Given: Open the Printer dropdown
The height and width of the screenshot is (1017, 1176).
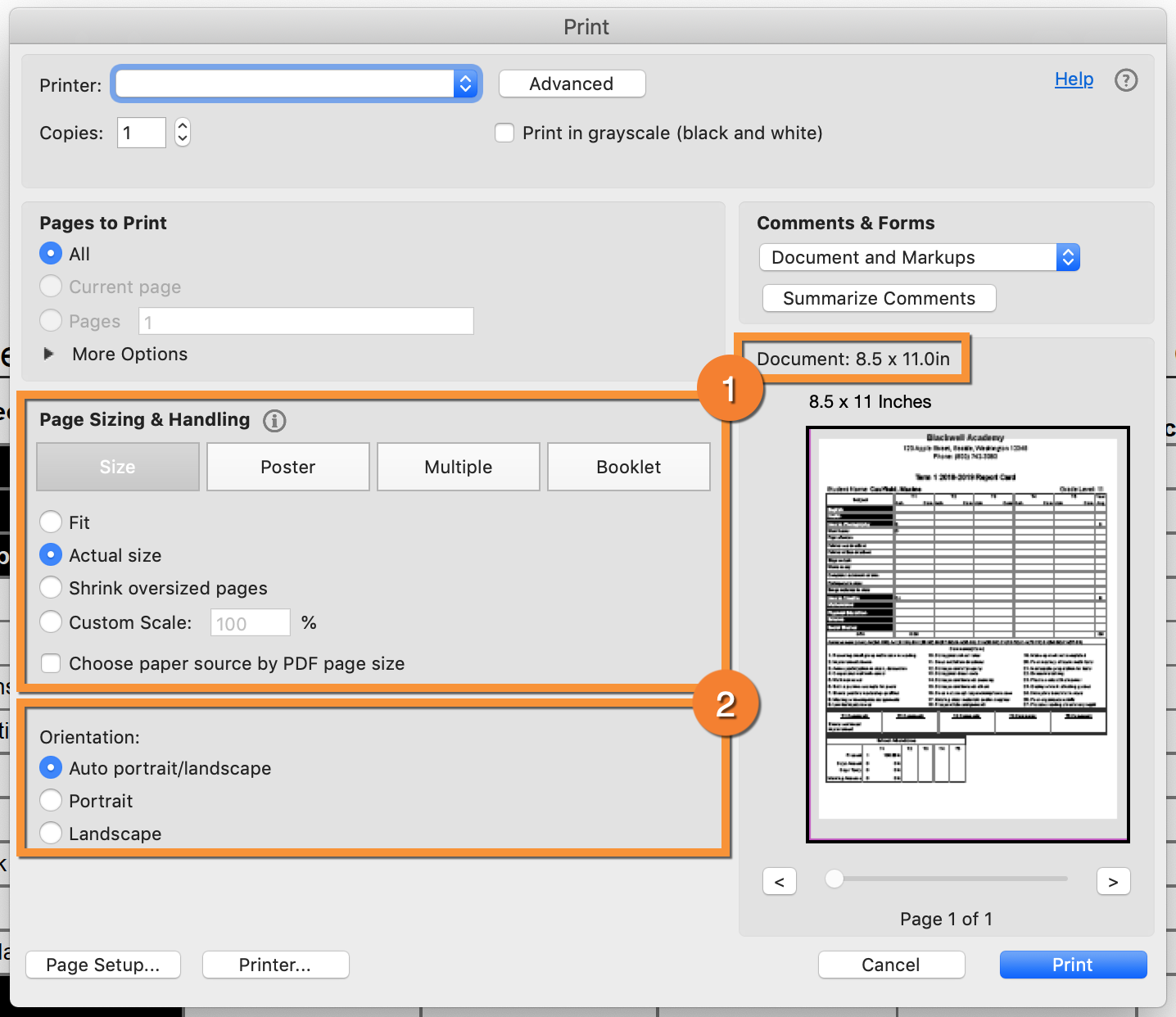Looking at the screenshot, I should point(296,84).
